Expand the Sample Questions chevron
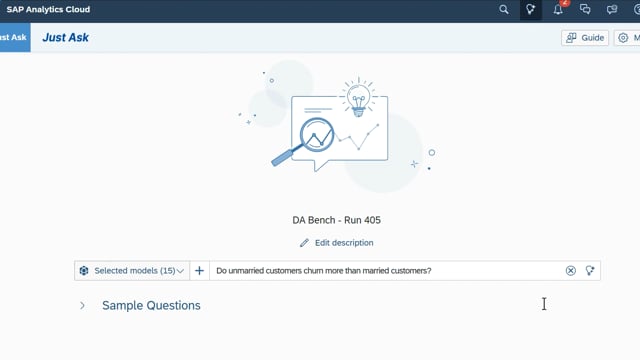This screenshot has width=640, height=360. coord(82,305)
